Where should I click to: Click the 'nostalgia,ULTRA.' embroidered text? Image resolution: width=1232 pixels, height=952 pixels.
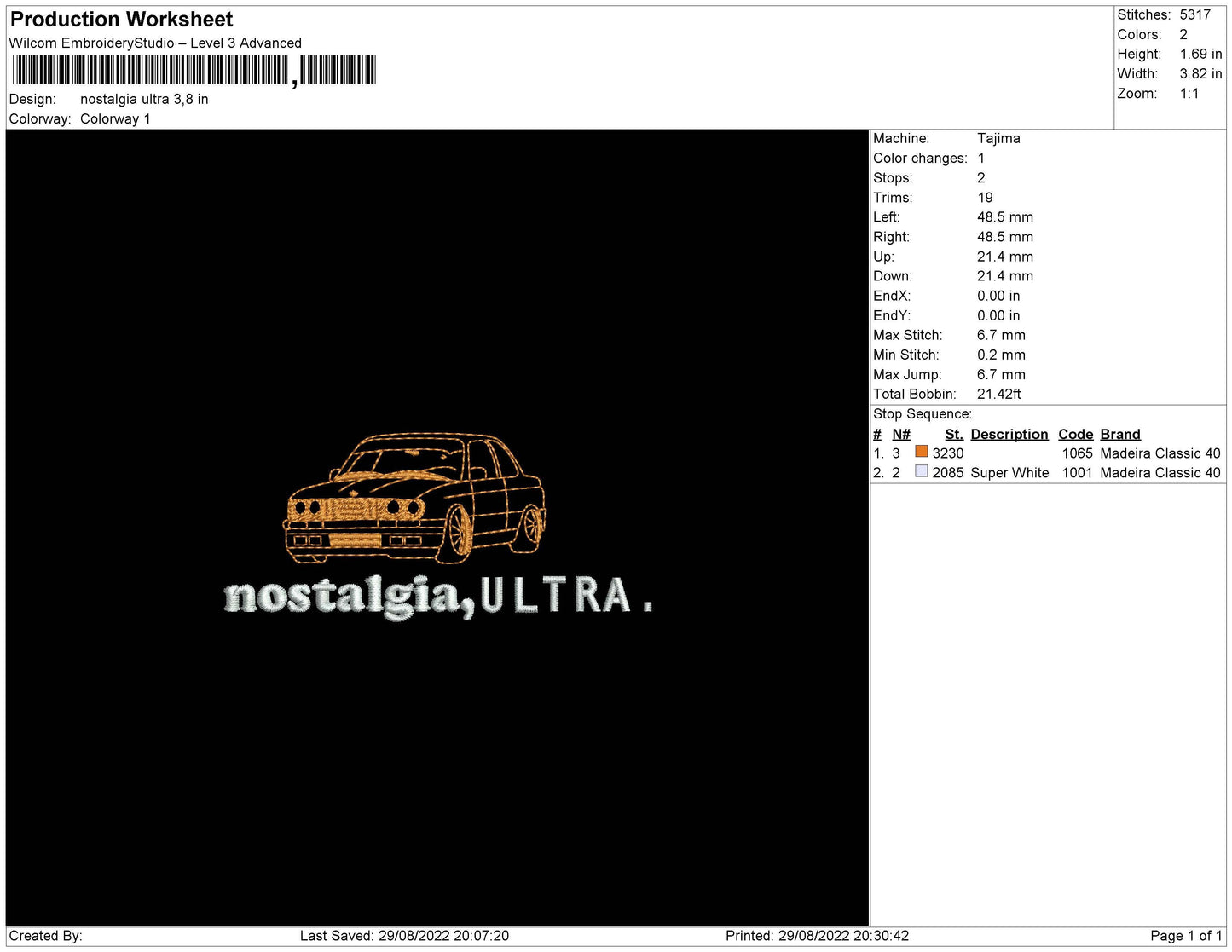click(x=438, y=597)
